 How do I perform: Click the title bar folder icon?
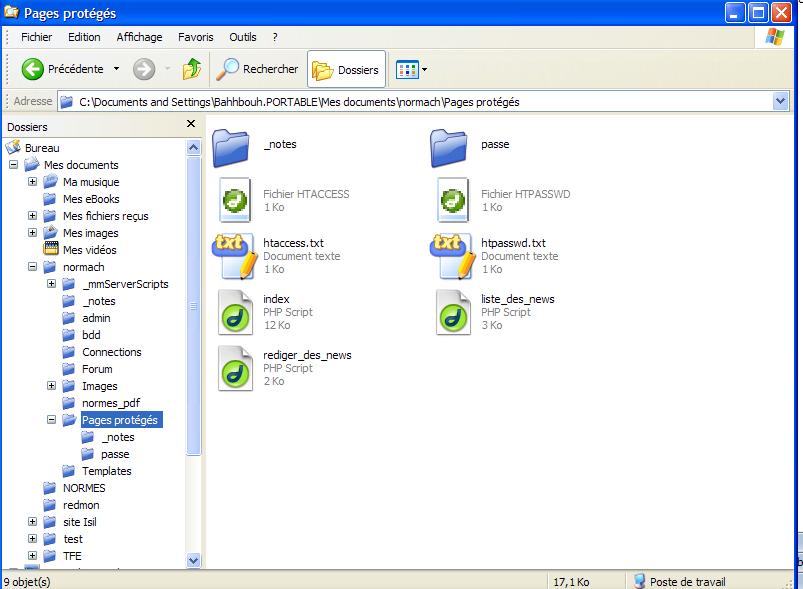point(11,12)
